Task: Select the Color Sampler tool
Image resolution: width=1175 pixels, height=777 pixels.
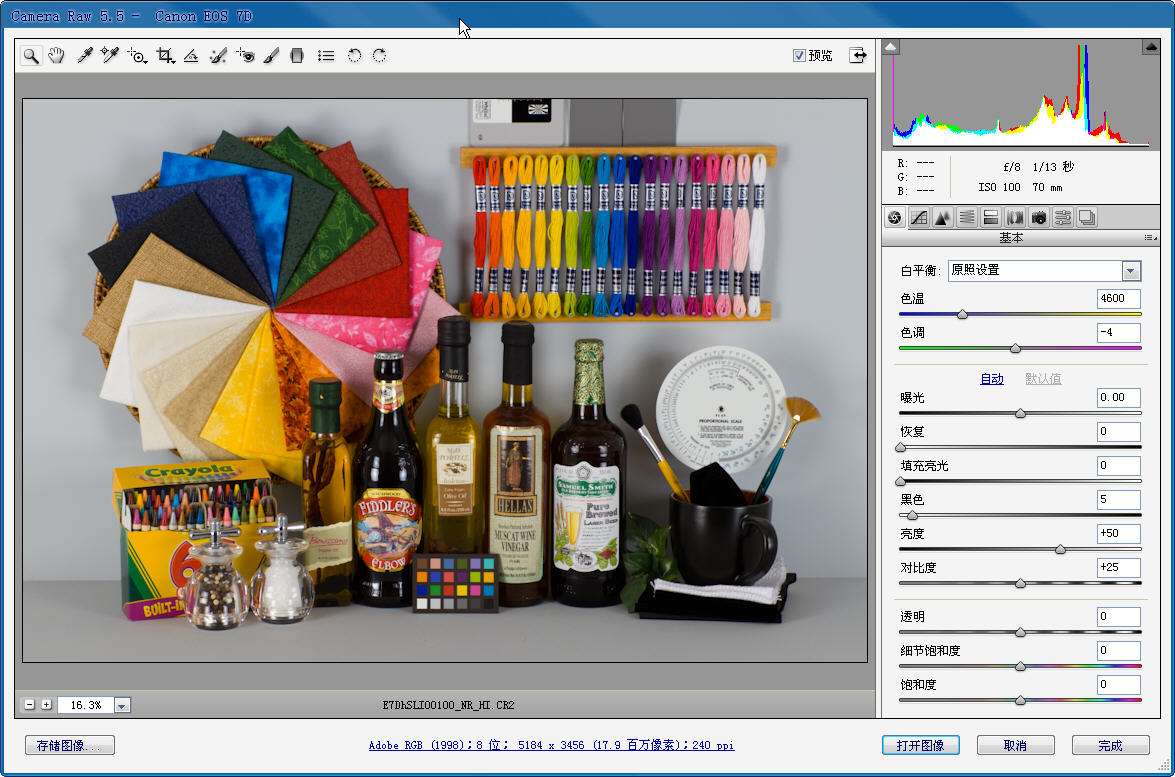Action: click(x=109, y=55)
